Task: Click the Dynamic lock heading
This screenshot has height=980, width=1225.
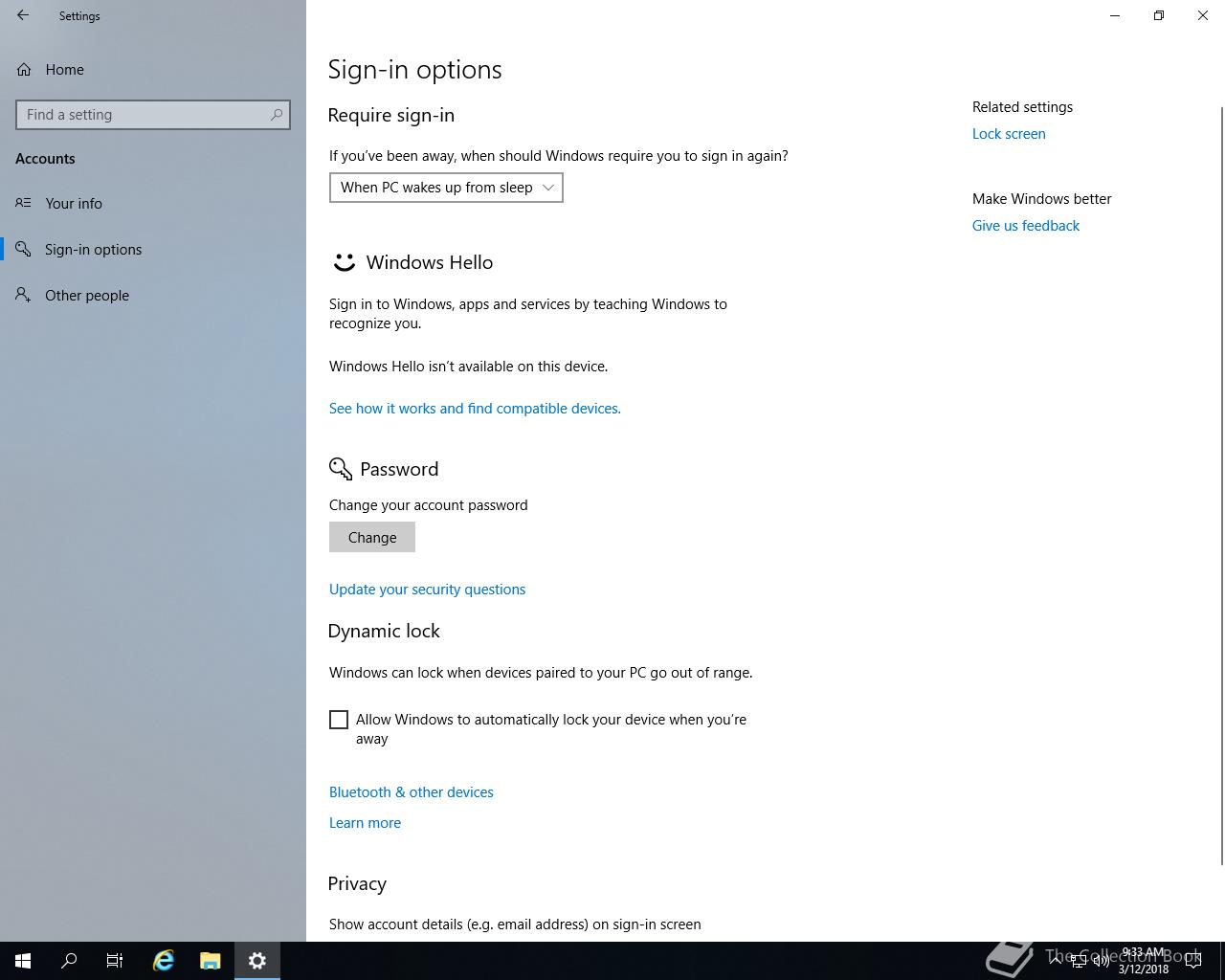Action: (x=384, y=631)
